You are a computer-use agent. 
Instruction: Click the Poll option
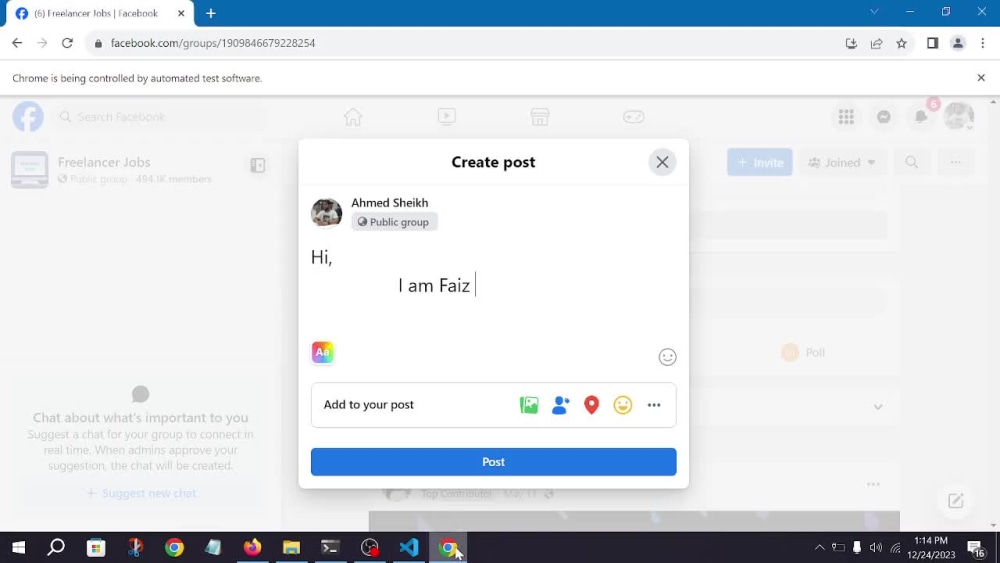[x=804, y=353]
